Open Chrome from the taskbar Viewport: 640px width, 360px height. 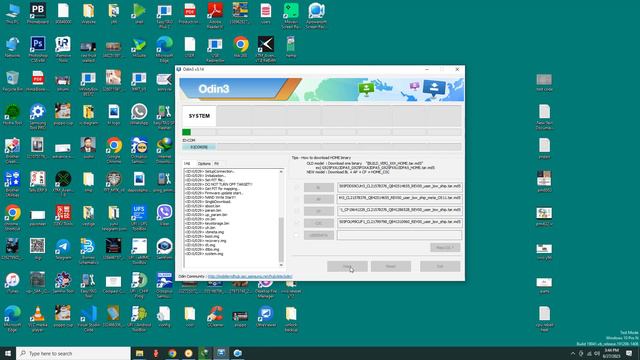pos(172,353)
